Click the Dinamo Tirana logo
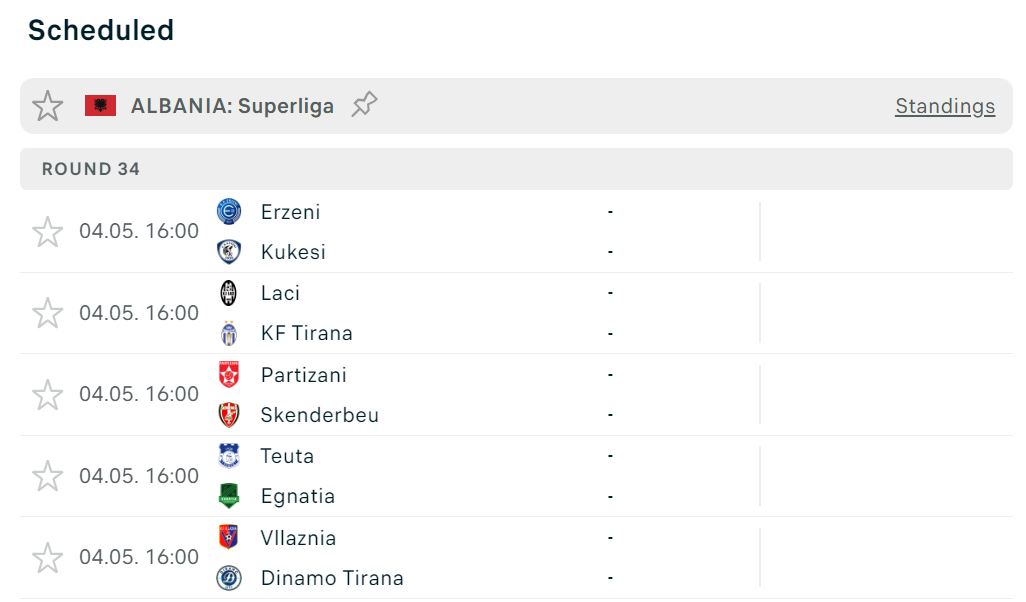The image size is (1026, 602). [x=229, y=578]
